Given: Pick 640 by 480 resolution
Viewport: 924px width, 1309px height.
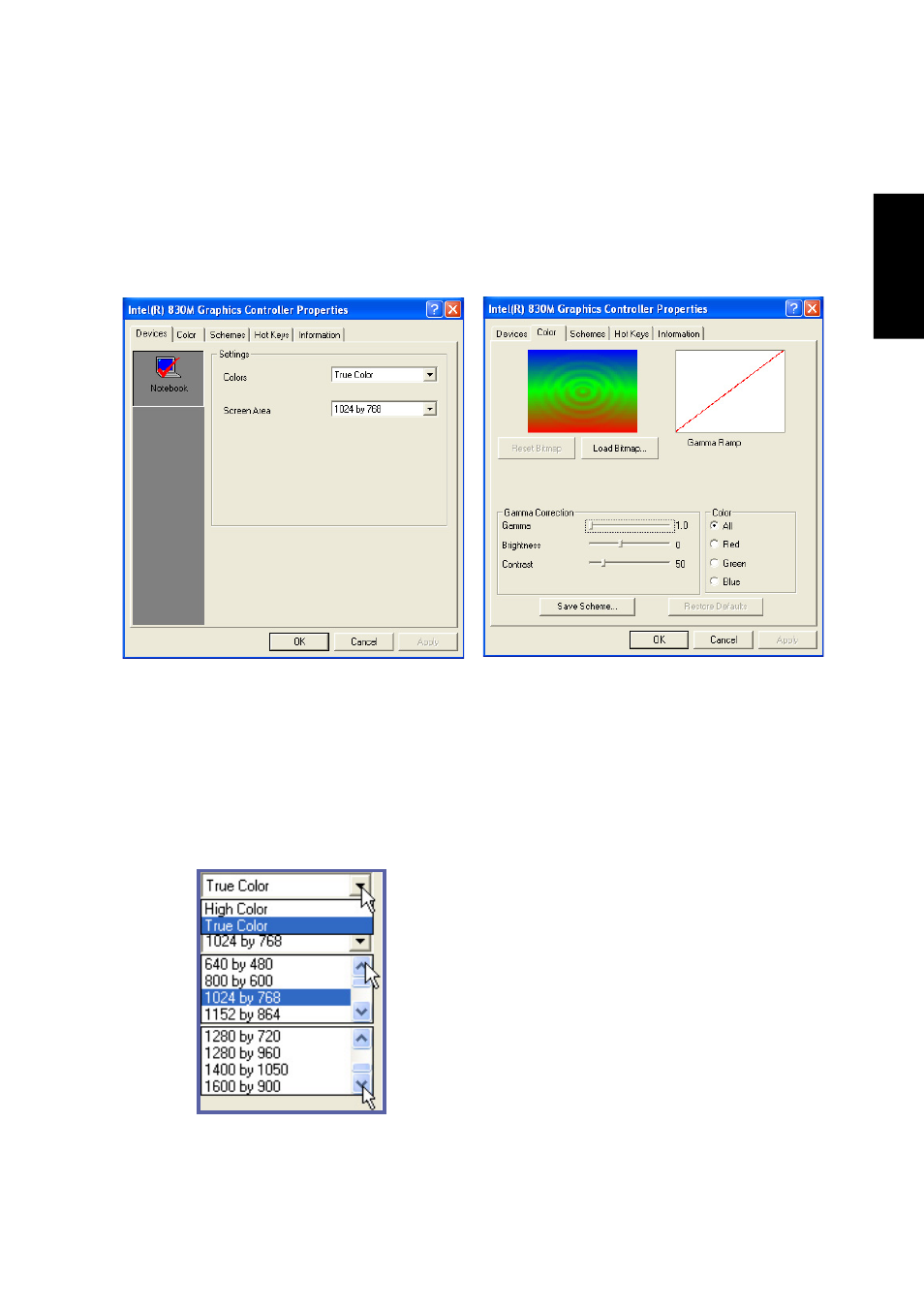Looking at the screenshot, I should click(x=276, y=964).
